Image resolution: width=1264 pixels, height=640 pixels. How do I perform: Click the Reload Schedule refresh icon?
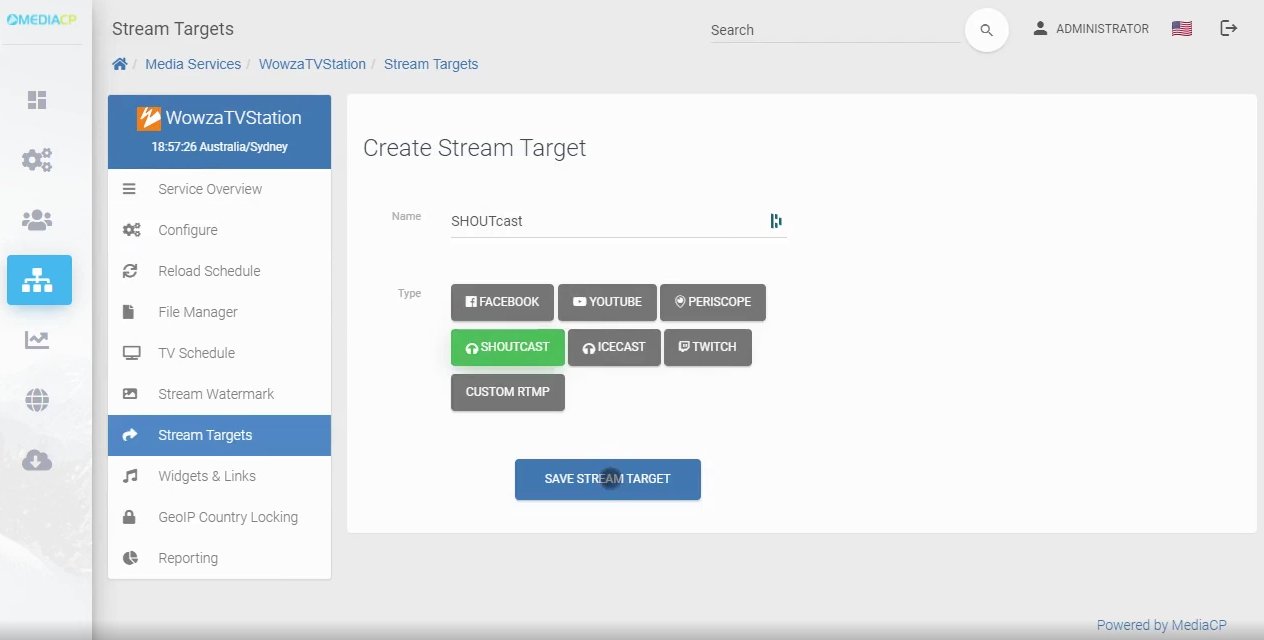(x=130, y=271)
